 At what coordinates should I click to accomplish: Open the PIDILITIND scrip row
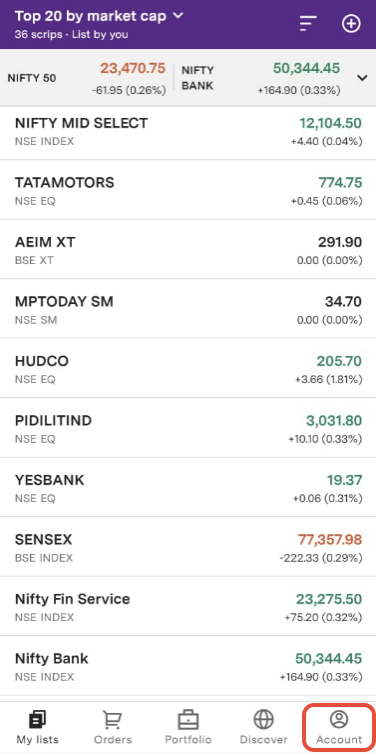(188, 428)
